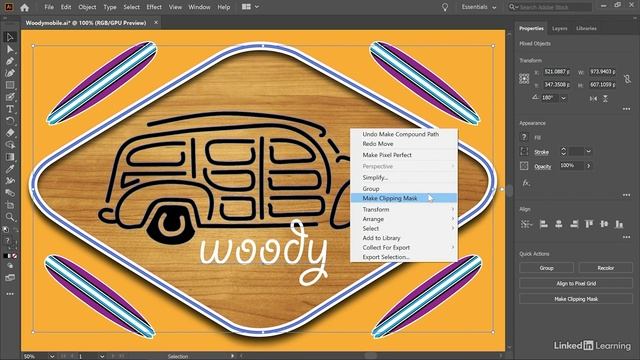Click Make Clipping Mask quick action button
This screenshot has height=360, width=640.
[576, 299]
